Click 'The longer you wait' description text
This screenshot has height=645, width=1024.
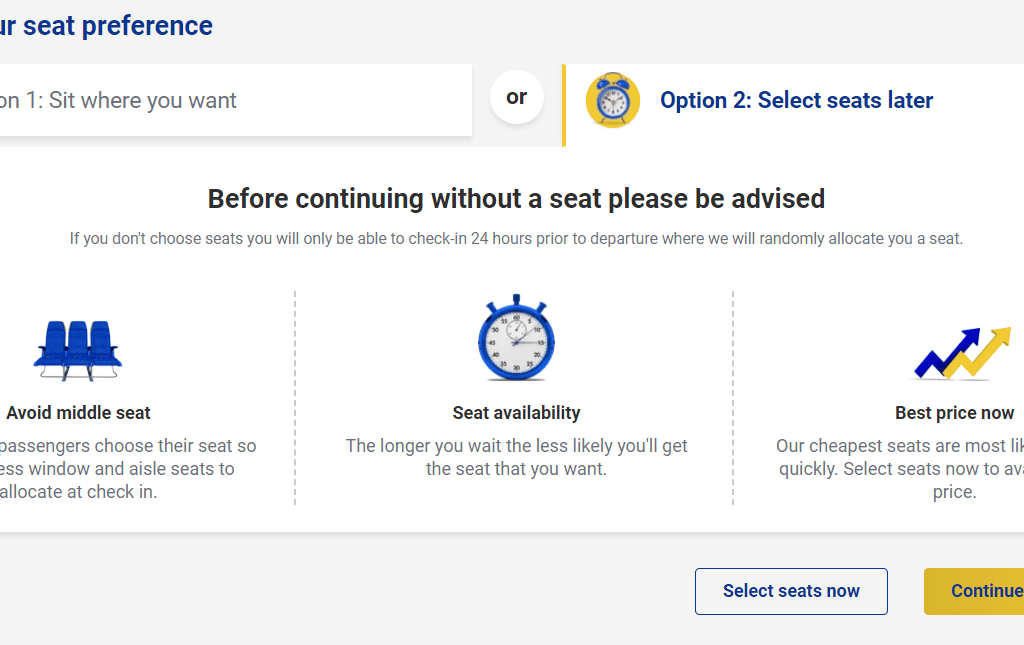pyautogui.click(x=516, y=457)
